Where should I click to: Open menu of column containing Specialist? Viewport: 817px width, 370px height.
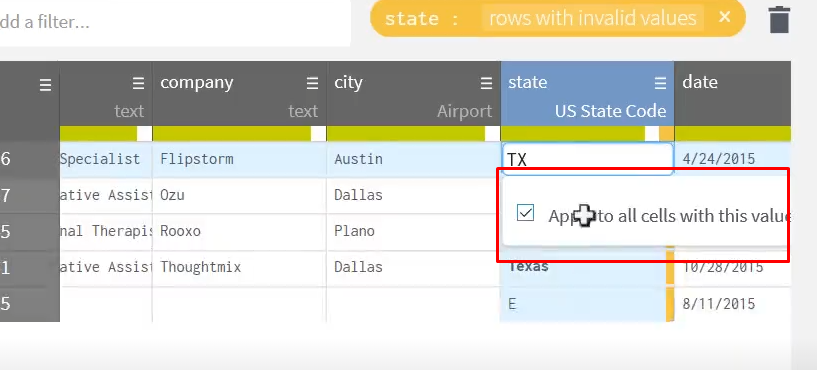138,83
